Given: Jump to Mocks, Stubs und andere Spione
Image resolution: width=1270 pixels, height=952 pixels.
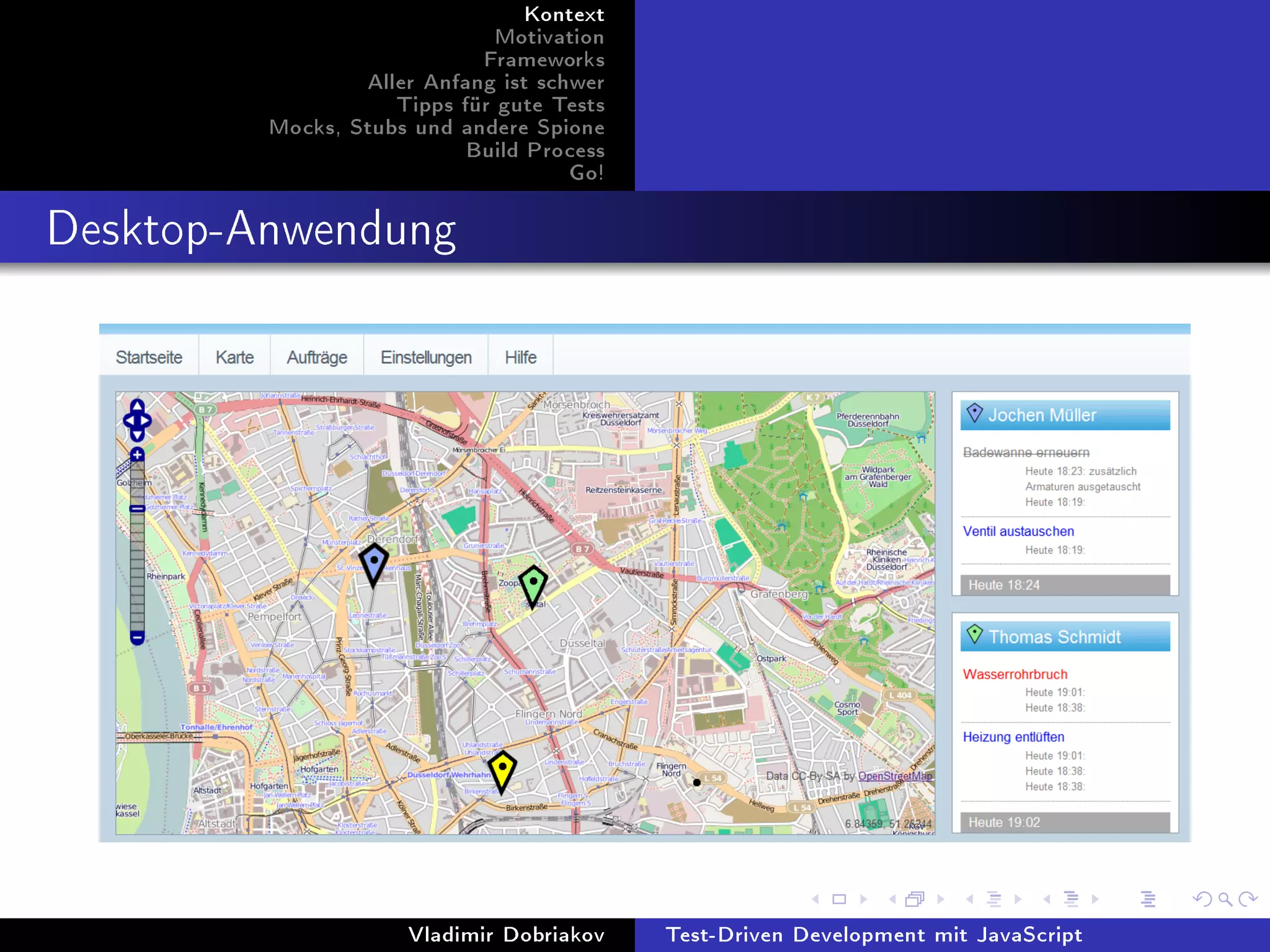Looking at the screenshot, I should click(x=437, y=128).
